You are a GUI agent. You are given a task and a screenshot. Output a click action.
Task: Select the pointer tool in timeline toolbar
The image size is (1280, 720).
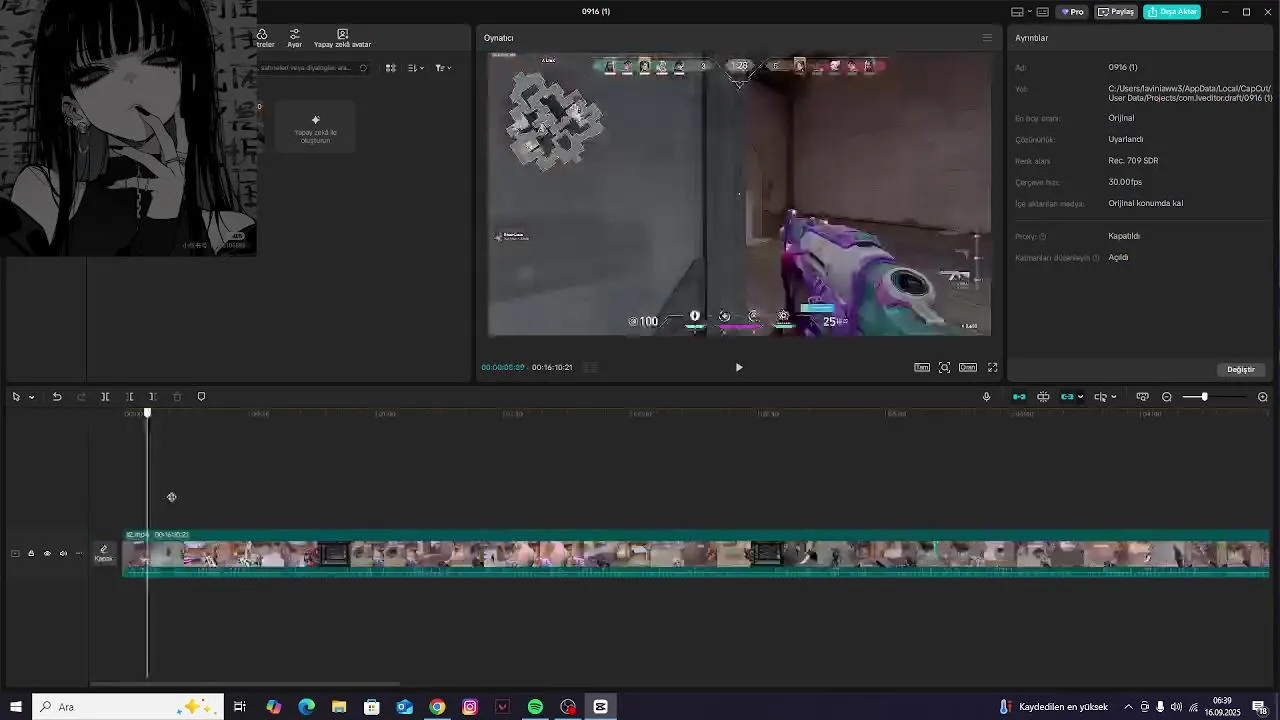tap(16, 397)
